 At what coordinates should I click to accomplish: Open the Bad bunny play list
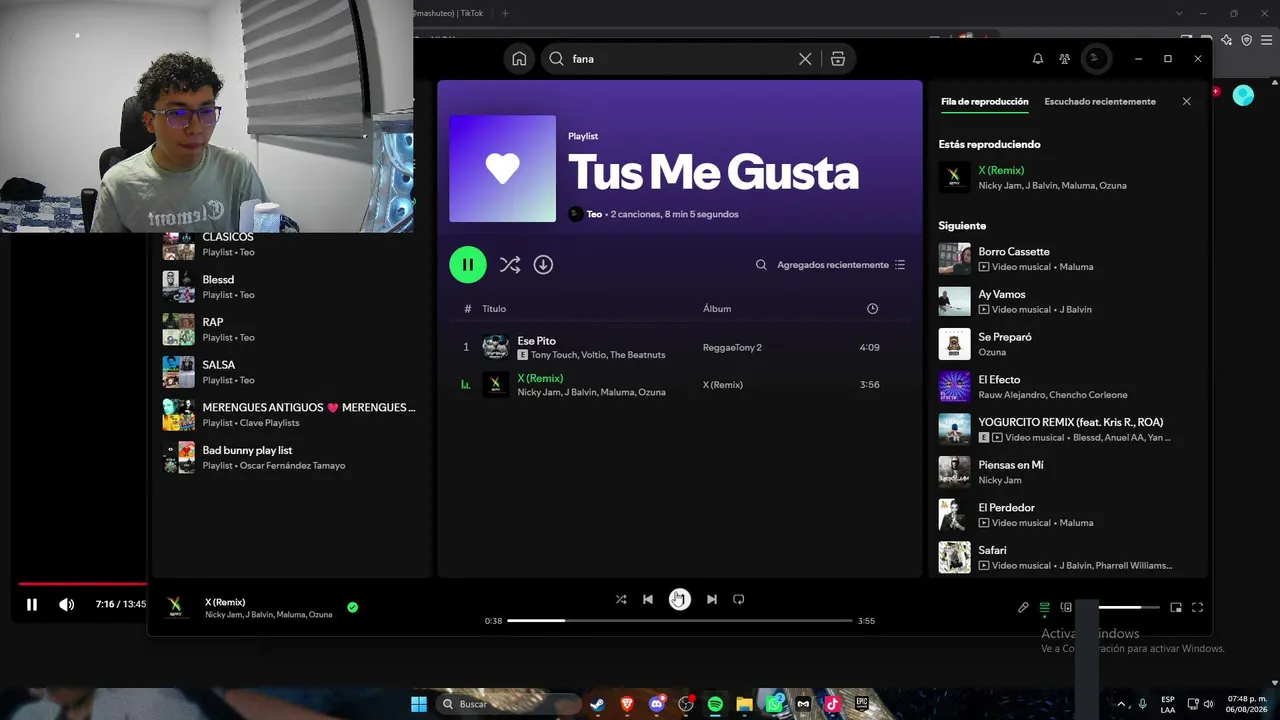click(x=290, y=457)
